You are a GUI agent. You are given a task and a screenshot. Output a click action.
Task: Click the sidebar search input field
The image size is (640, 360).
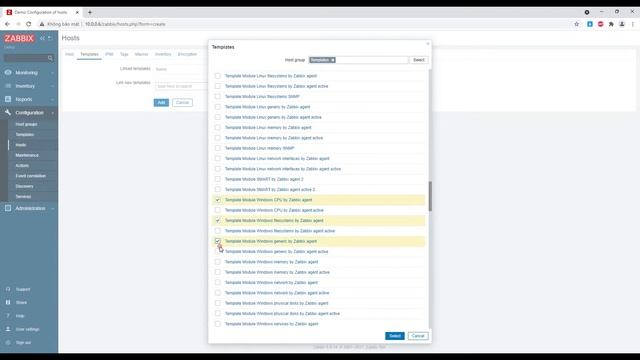(x=25, y=58)
